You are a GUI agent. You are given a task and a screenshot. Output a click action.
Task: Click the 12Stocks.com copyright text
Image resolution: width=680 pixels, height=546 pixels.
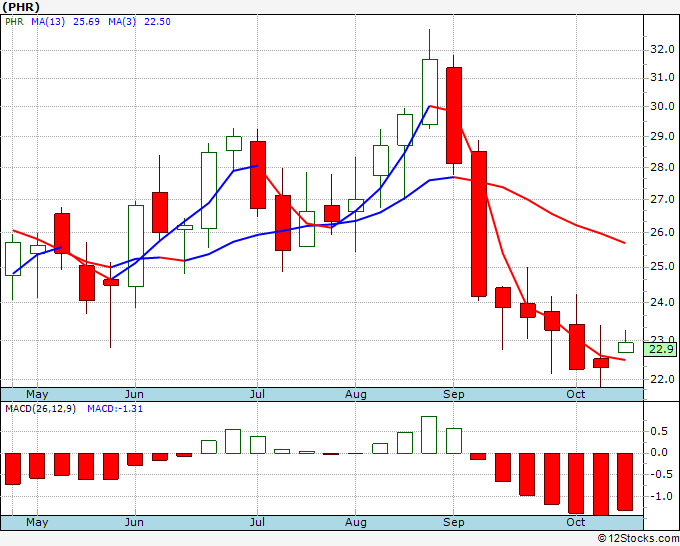pos(638,539)
